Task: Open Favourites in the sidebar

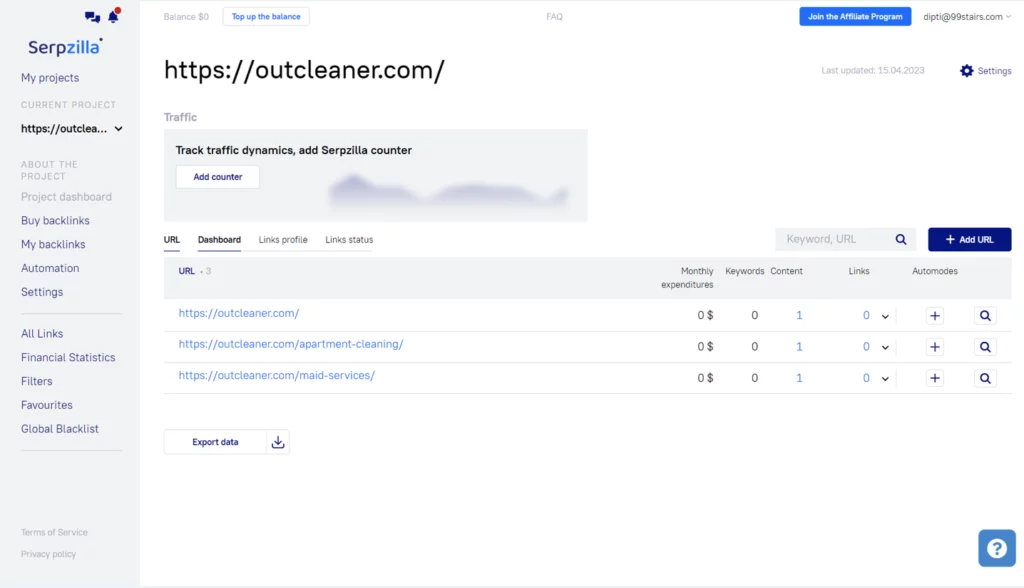Action: 46,405
